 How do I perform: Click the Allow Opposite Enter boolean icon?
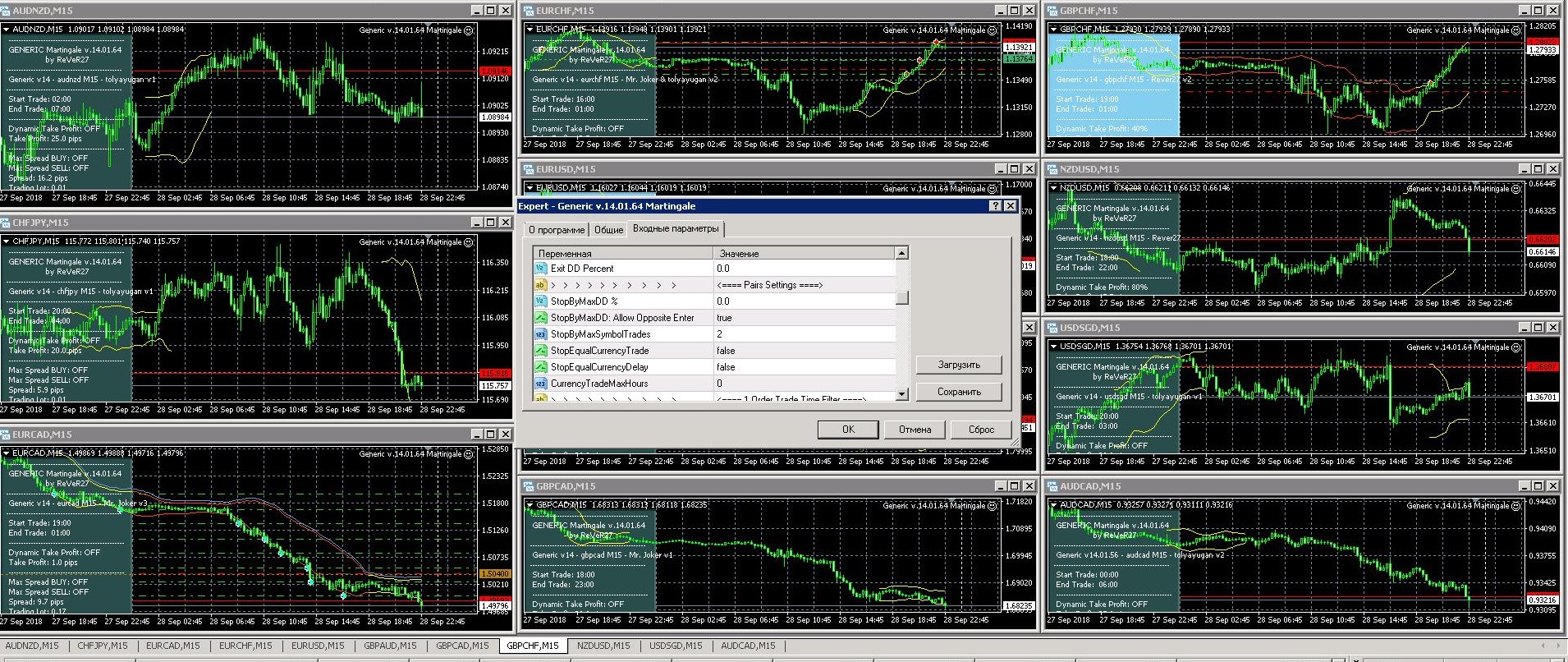(x=540, y=318)
